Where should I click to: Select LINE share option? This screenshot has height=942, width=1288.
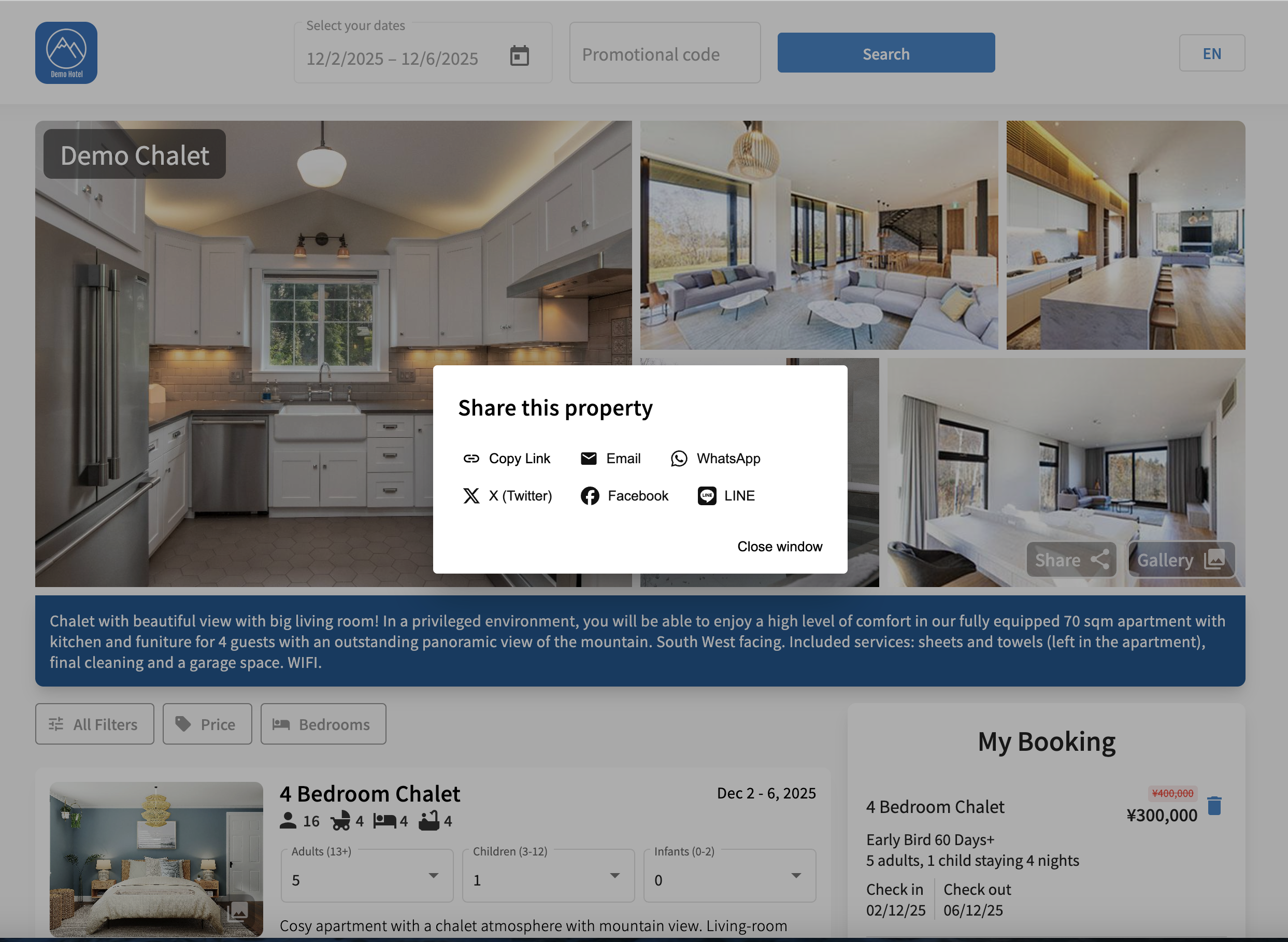(x=726, y=495)
